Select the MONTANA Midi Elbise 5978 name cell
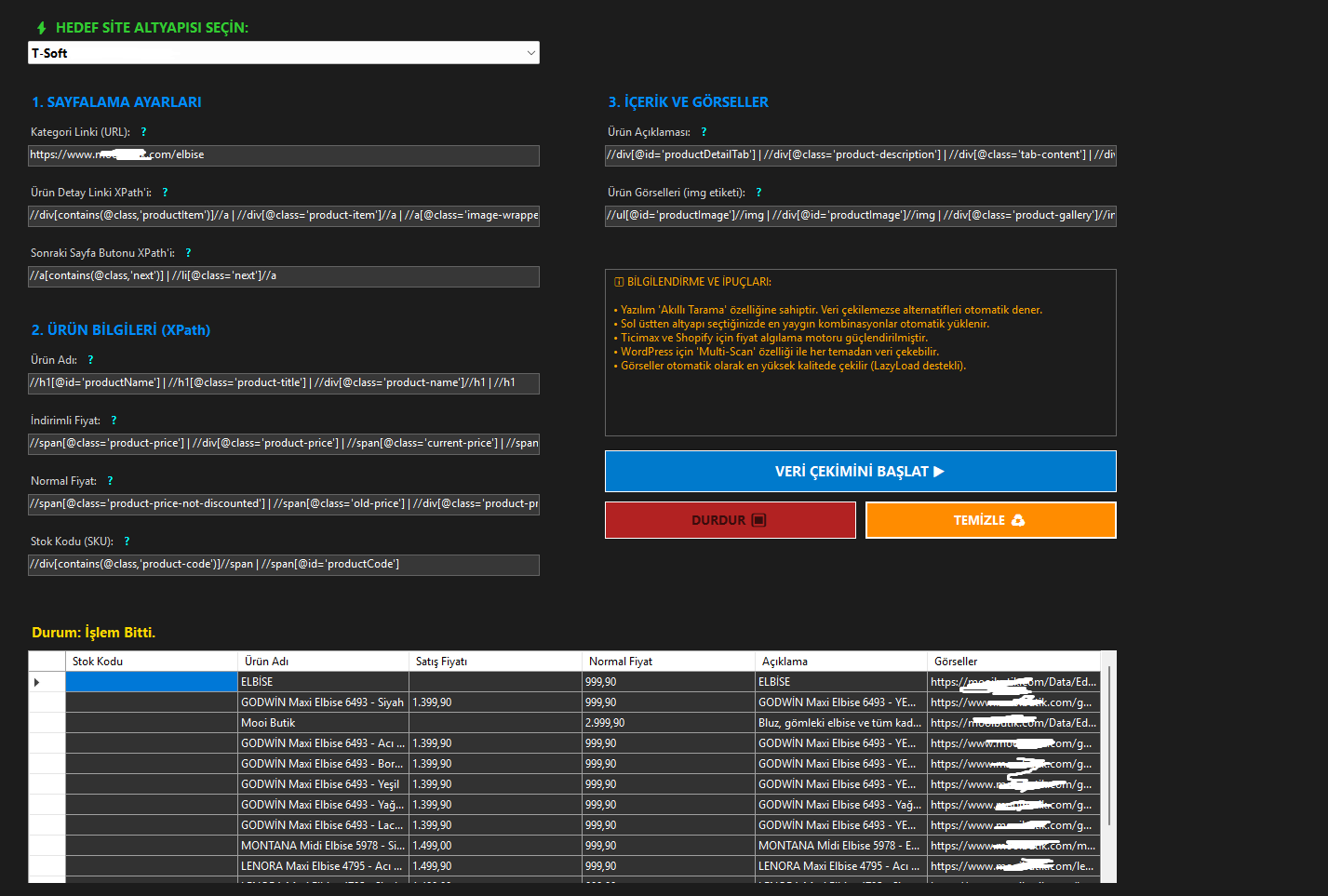The width and height of the screenshot is (1328, 896). (x=323, y=846)
